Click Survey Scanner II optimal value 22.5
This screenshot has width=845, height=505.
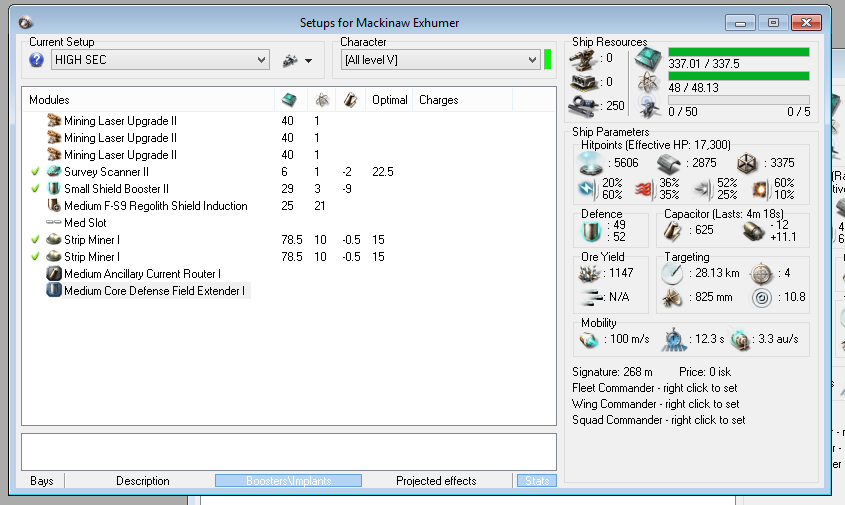(x=383, y=172)
